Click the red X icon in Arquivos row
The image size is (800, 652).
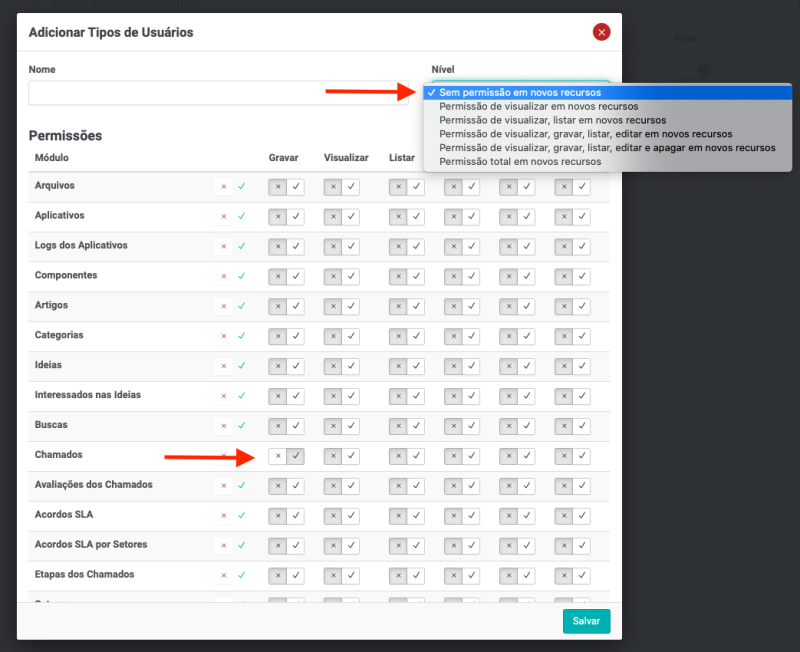223,187
